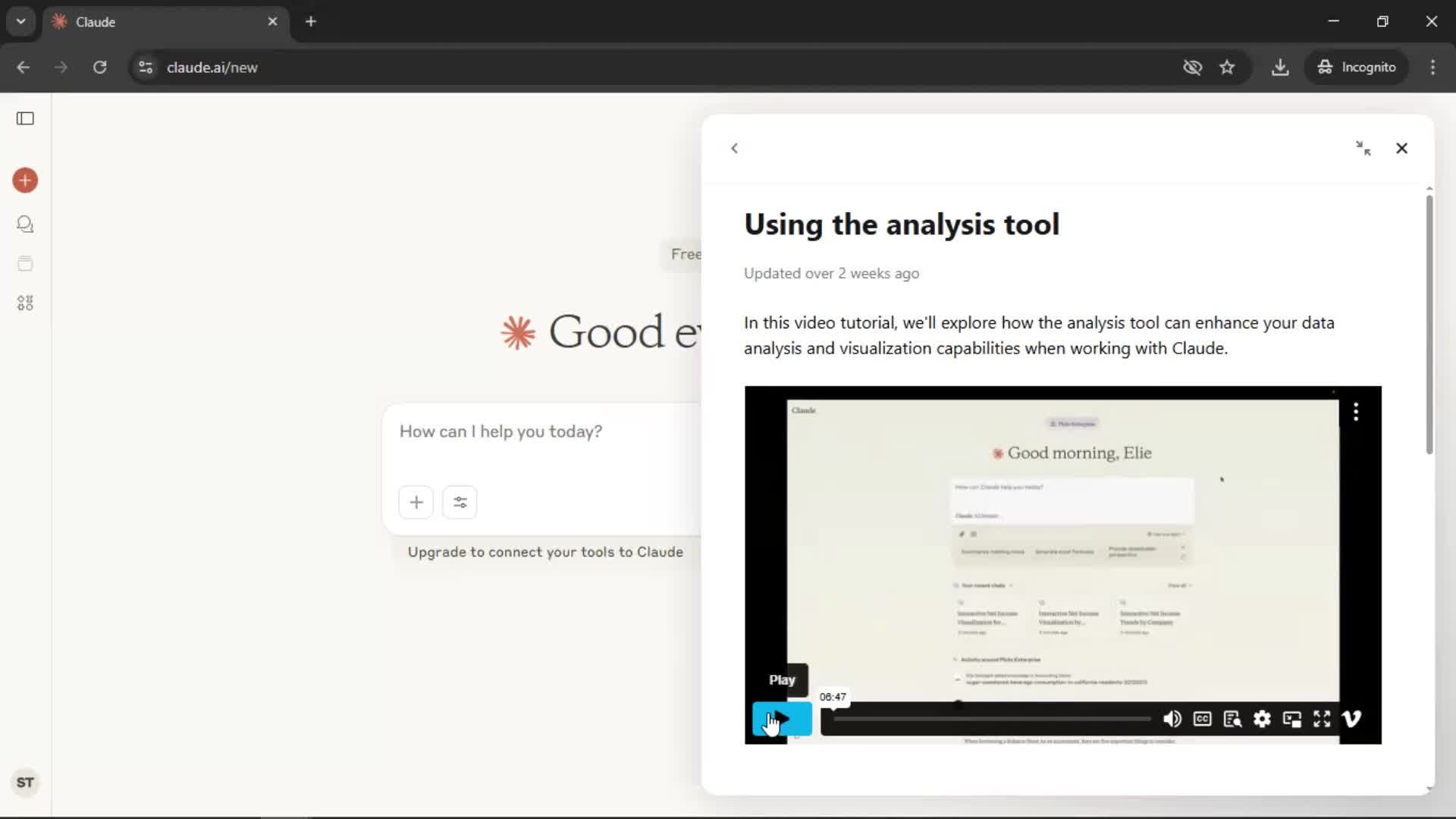Viewport: 1456px width, 819px height.
Task: Collapse the help panel with shrink icon
Action: (x=1363, y=148)
